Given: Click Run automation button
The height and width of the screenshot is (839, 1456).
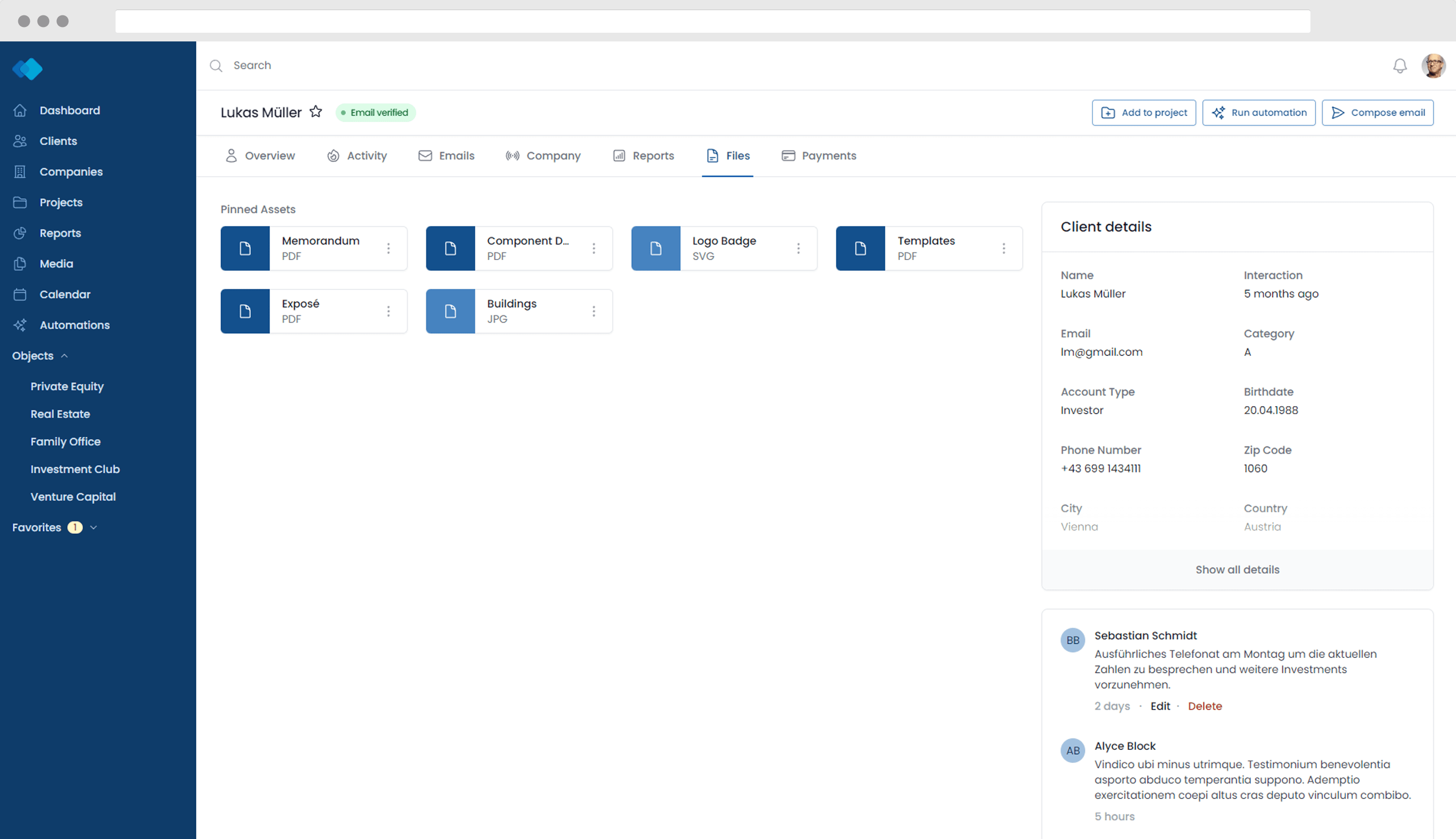Looking at the screenshot, I should [1259, 112].
